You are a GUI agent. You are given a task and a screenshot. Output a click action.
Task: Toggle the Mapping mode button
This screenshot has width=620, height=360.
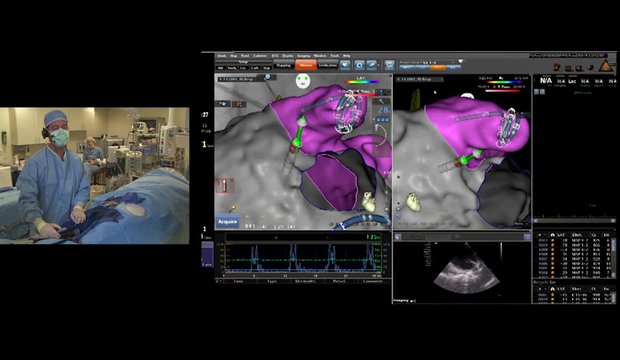[x=284, y=65]
